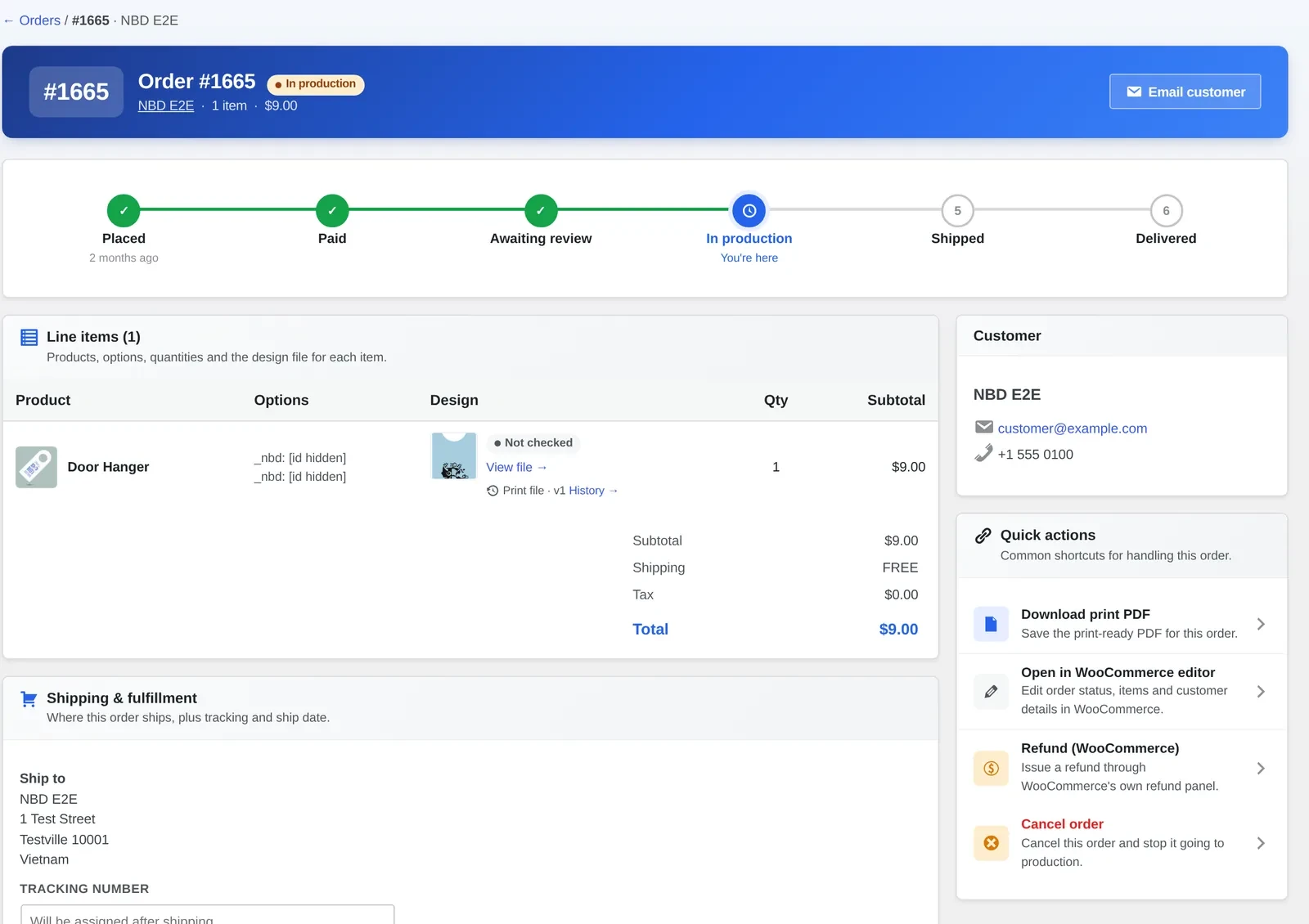Open chevron beside Cancel order
The height and width of the screenshot is (924, 1309).
1261,843
